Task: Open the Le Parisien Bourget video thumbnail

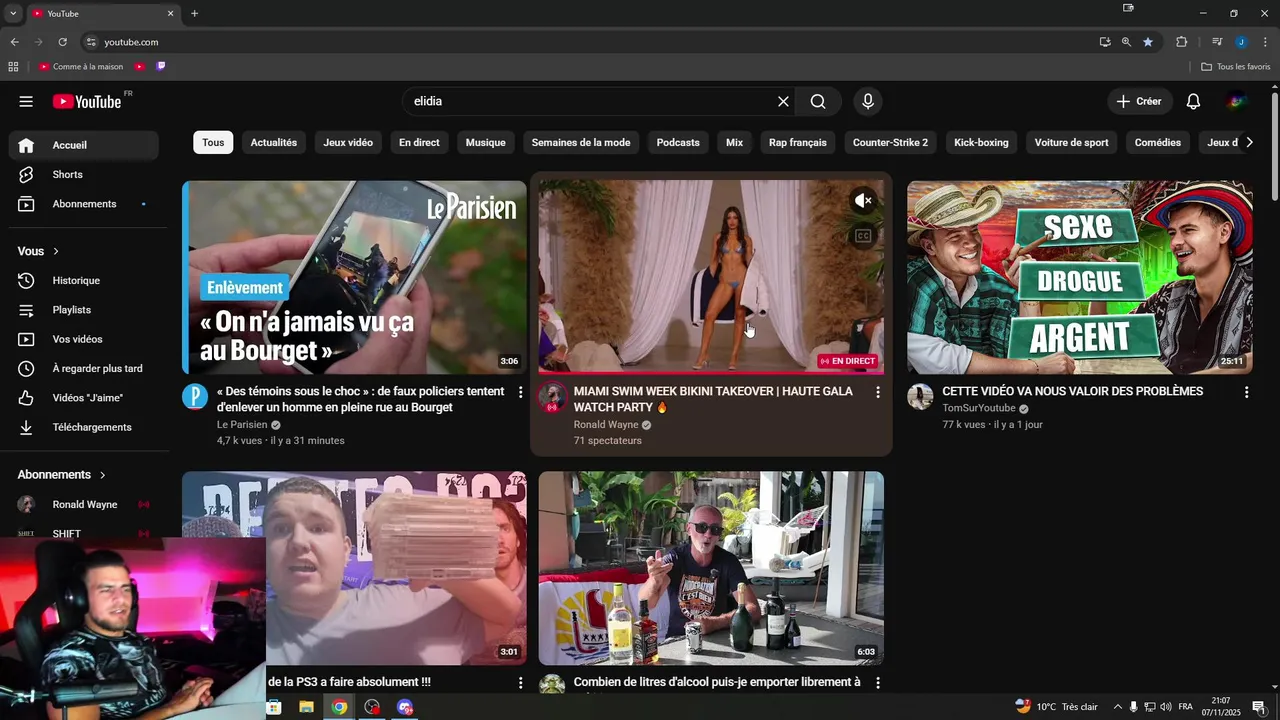Action: [354, 277]
